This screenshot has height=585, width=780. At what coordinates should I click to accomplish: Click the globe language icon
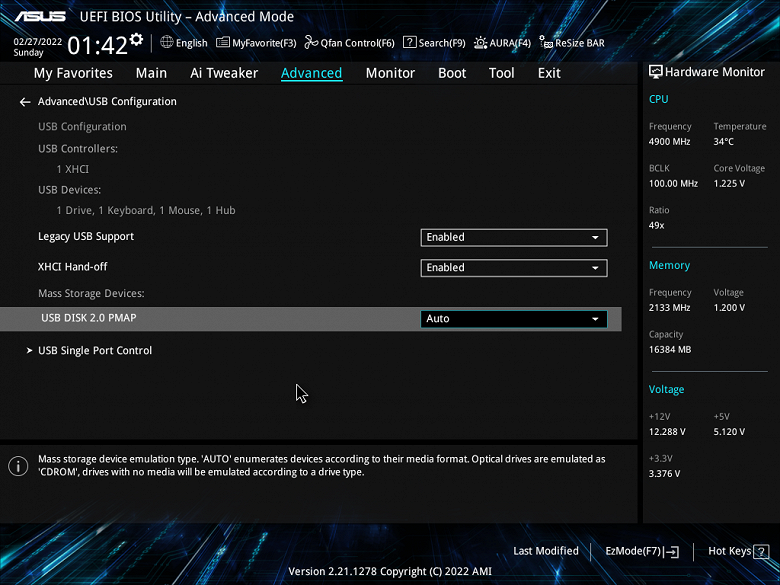point(167,42)
